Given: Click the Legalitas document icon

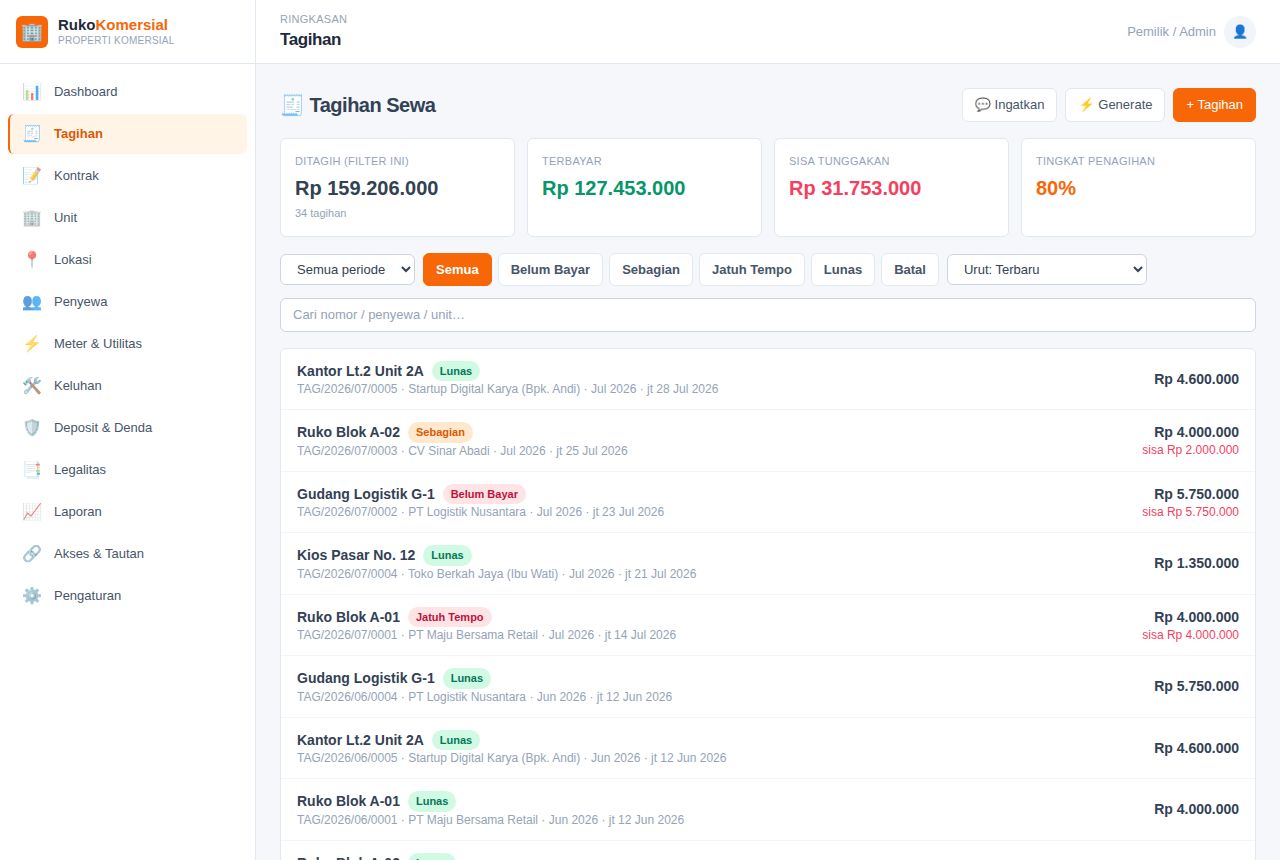Looking at the screenshot, I should click(x=32, y=470).
